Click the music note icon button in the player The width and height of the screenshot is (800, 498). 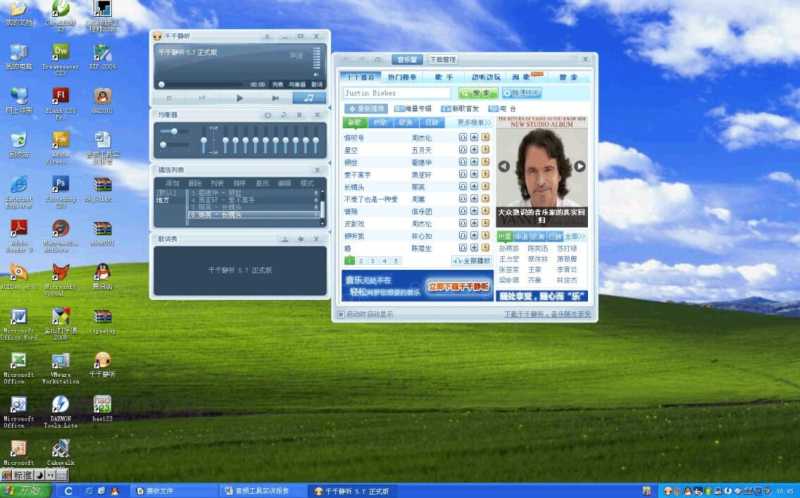pyautogui.click(x=310, y=98)
